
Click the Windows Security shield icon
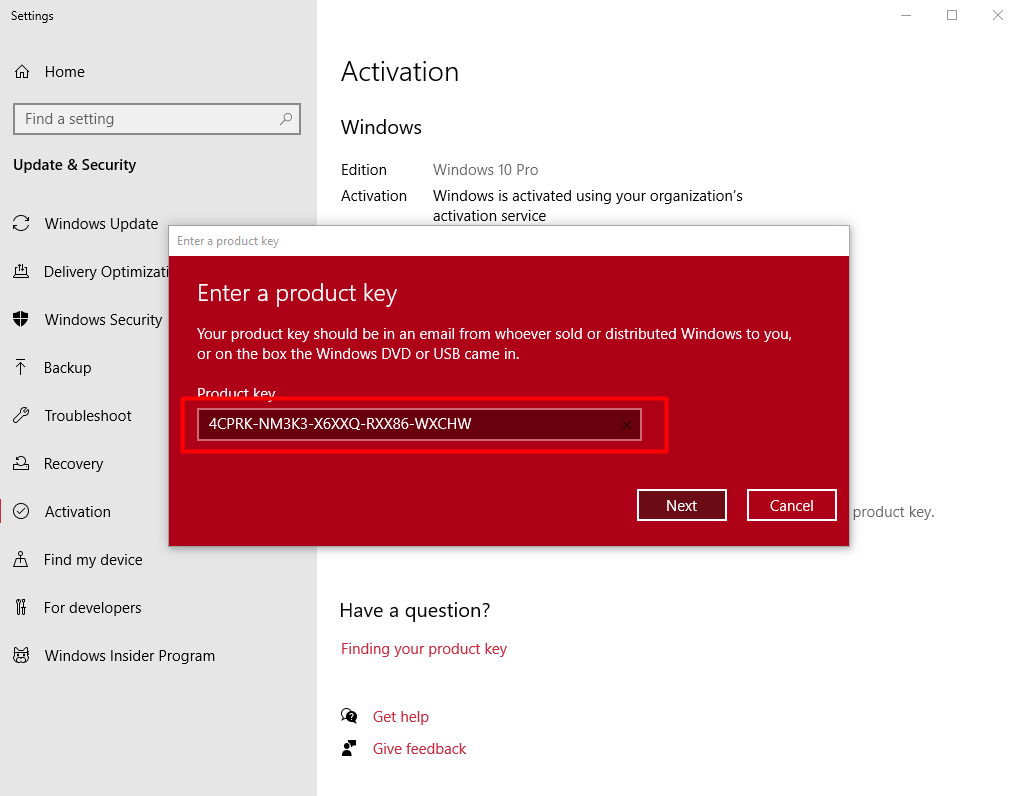pyautogui.click(x=21, y=319)
